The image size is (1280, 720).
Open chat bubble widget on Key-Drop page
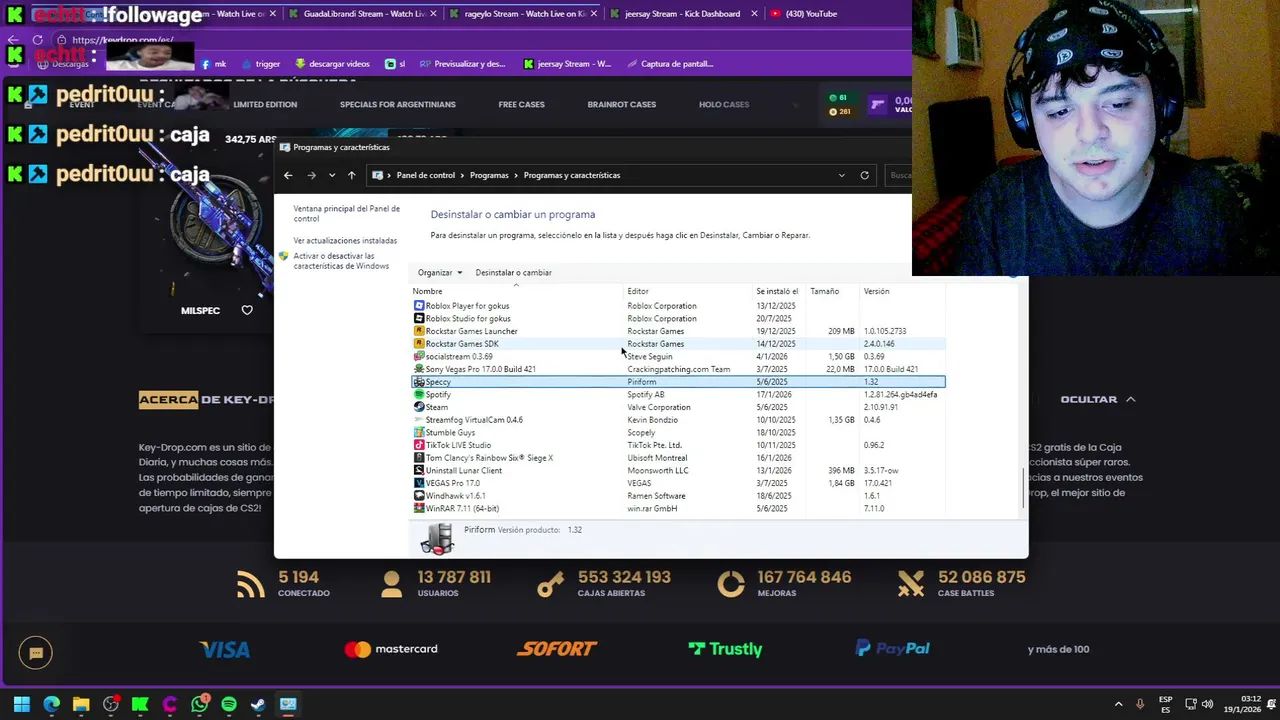coord(36,653)
